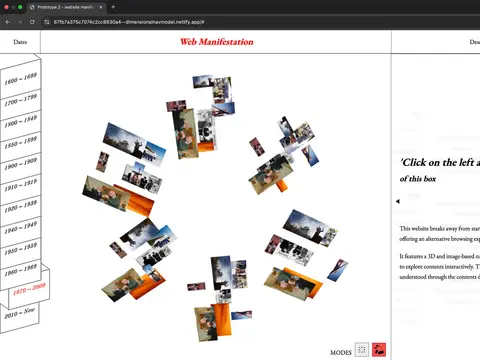Open a new browser tab with plus icon
The height and width of the screenshot is (360, 480).
[113, 7]
